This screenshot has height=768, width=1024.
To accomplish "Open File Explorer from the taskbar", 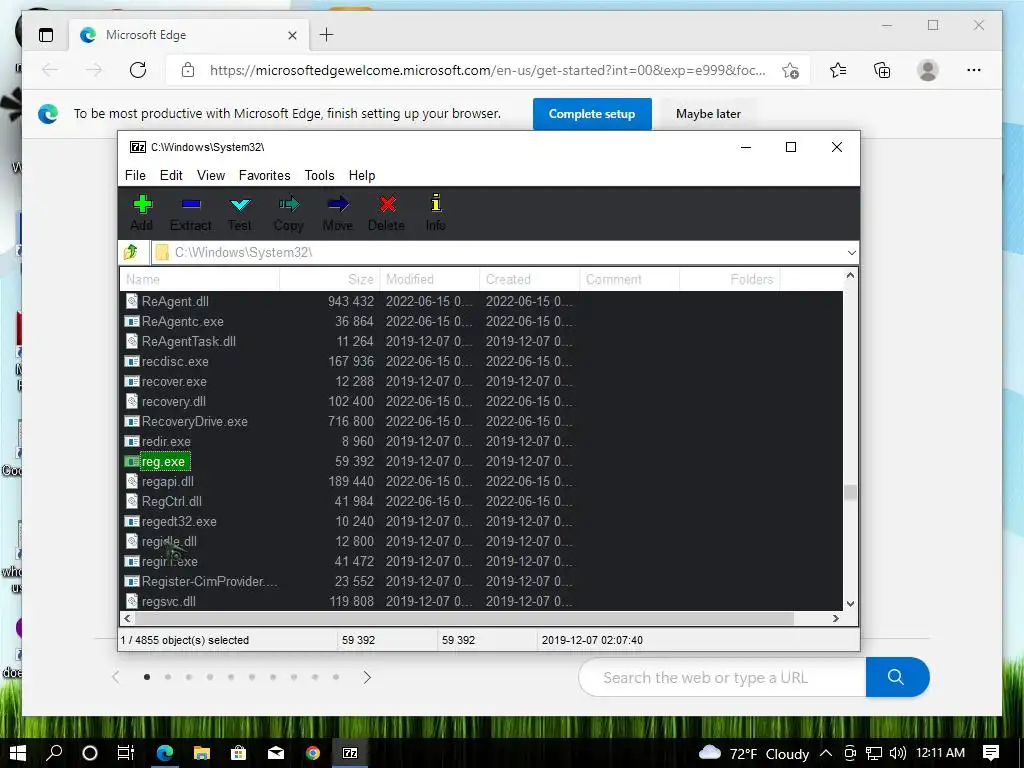I will pyautogui.click(x=202, y=753).
